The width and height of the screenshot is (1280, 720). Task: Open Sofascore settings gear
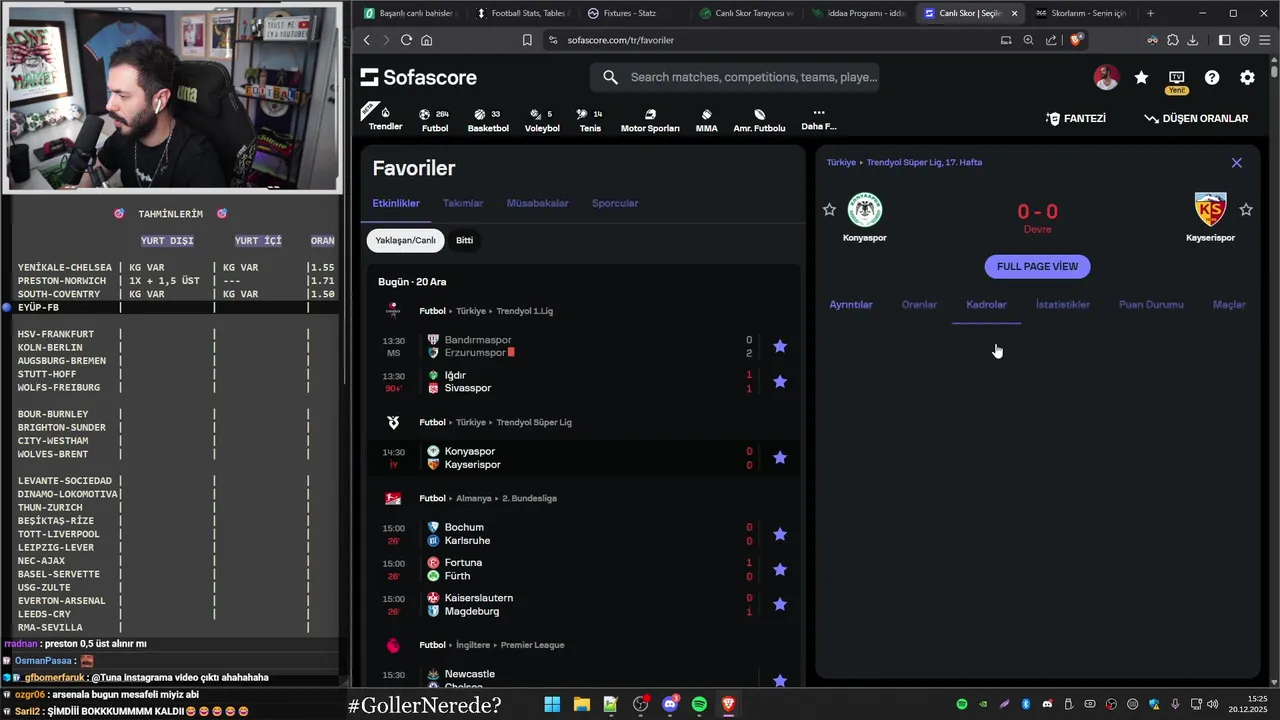1247,77
